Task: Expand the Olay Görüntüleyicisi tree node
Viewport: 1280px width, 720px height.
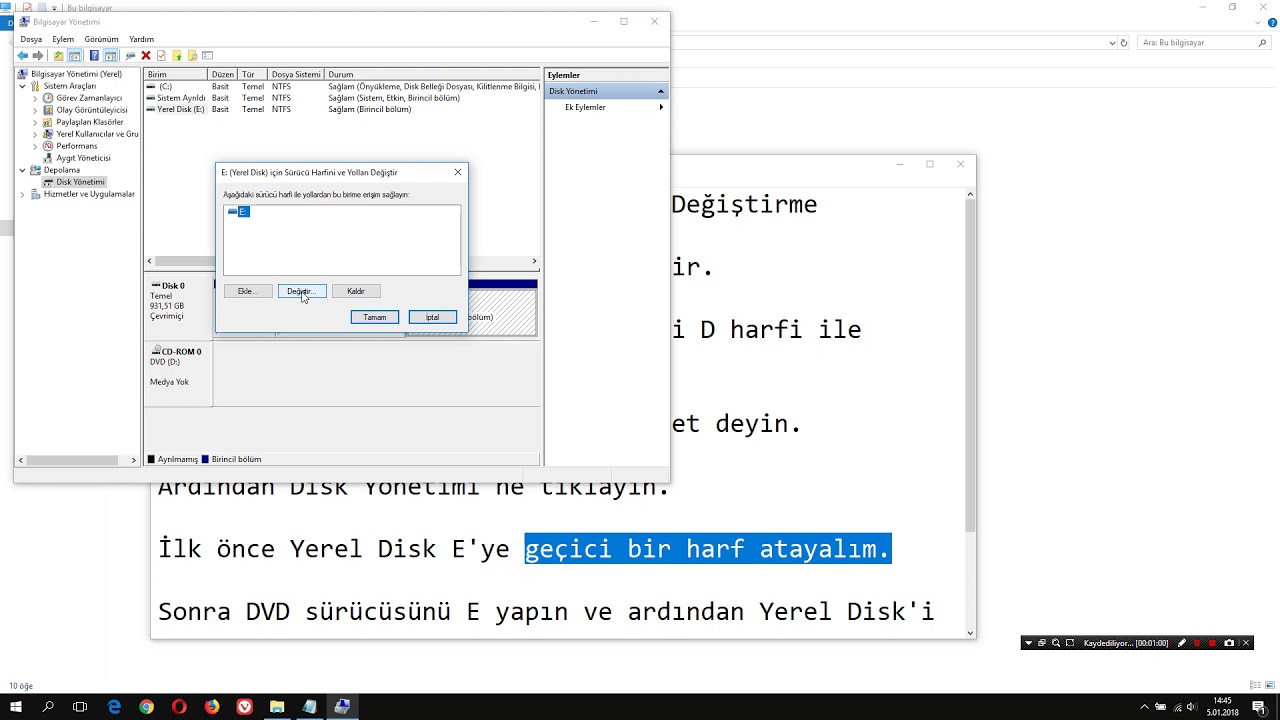Action: 35,110
